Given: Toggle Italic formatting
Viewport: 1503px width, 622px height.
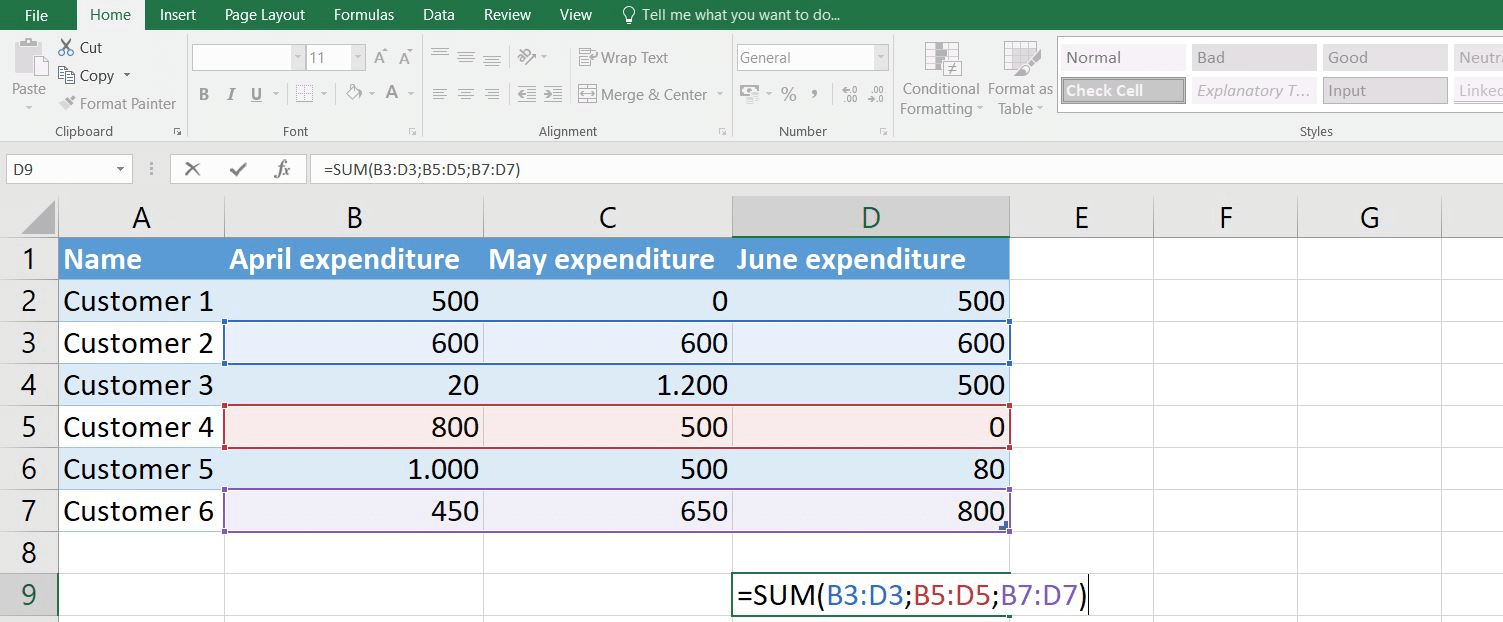Looking at the screenshot, I should [231, 94].
